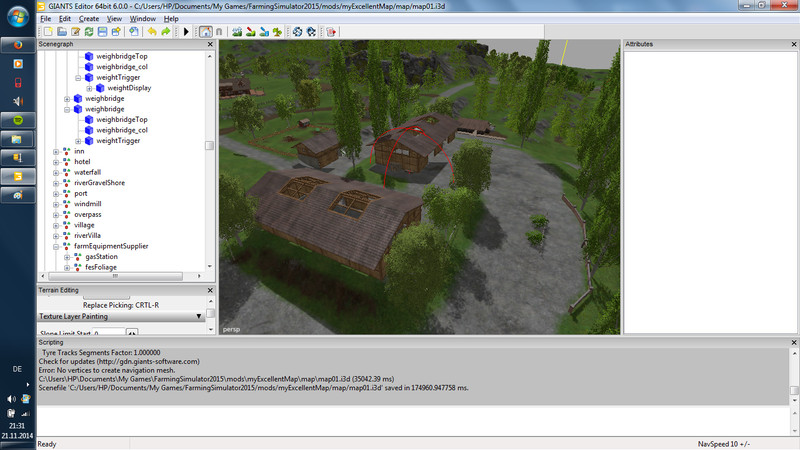Close the Scripting panel

click(794, 342)
